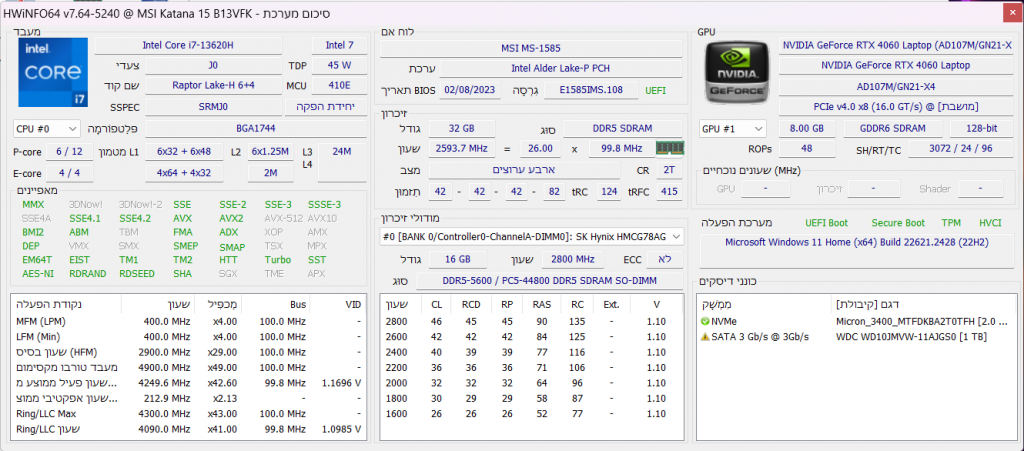Click the 32 GB memory size value
Image resolution: width=1024 pixels, height=451 pixels.
pos(462,129)
